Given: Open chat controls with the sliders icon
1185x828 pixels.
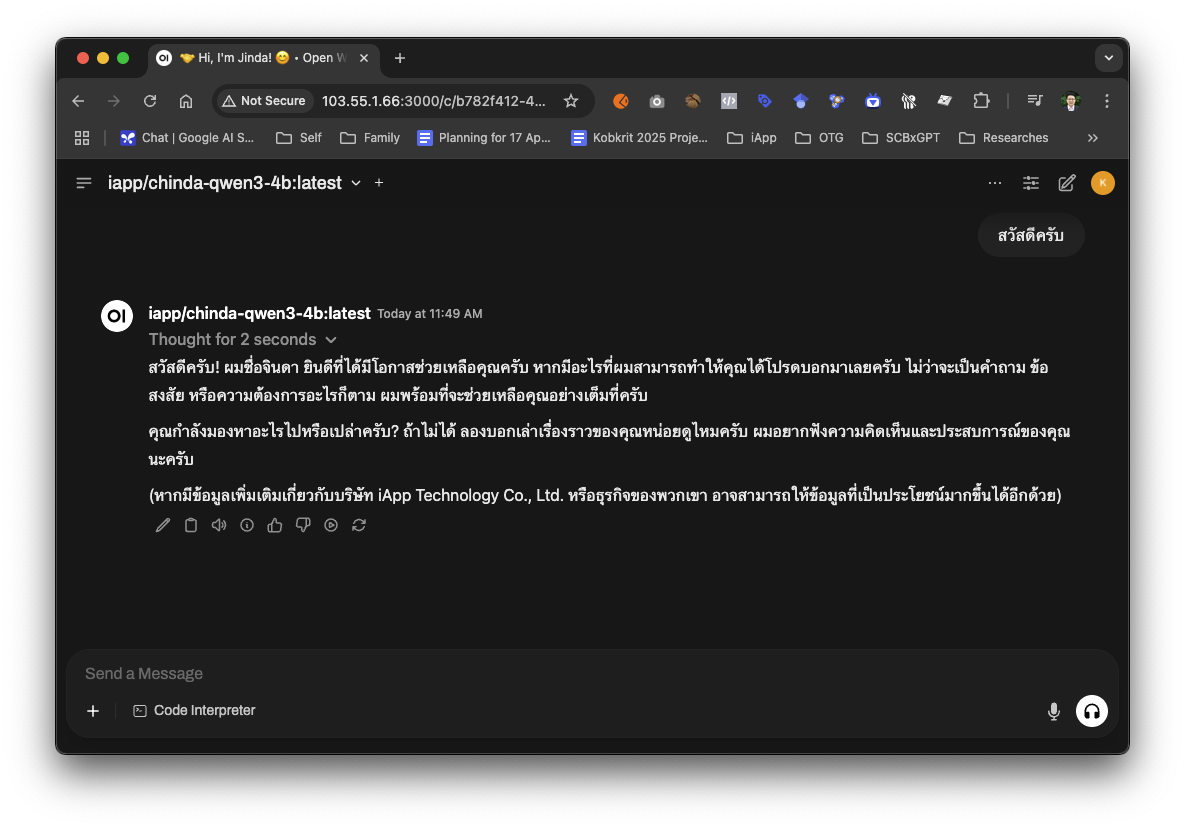Looking at the screenshot, I should click(1030, 182).
